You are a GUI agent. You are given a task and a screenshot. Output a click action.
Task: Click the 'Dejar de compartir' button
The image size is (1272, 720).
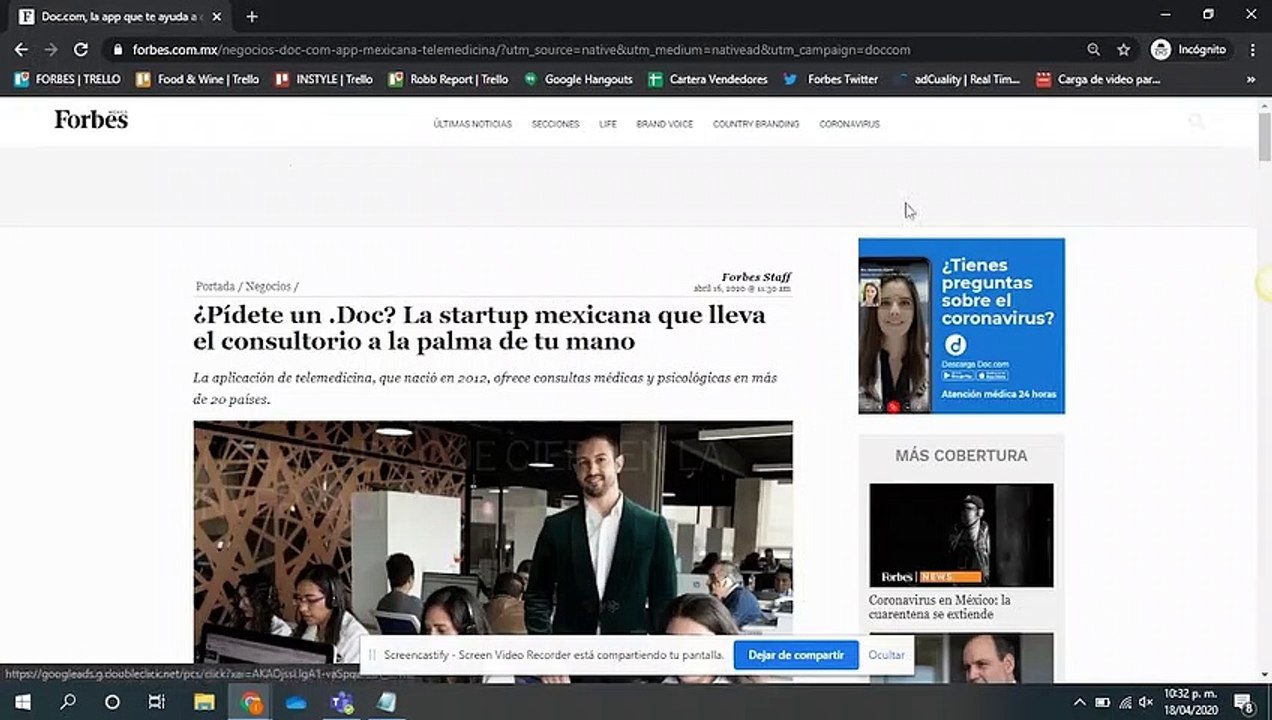pos(796,655)
